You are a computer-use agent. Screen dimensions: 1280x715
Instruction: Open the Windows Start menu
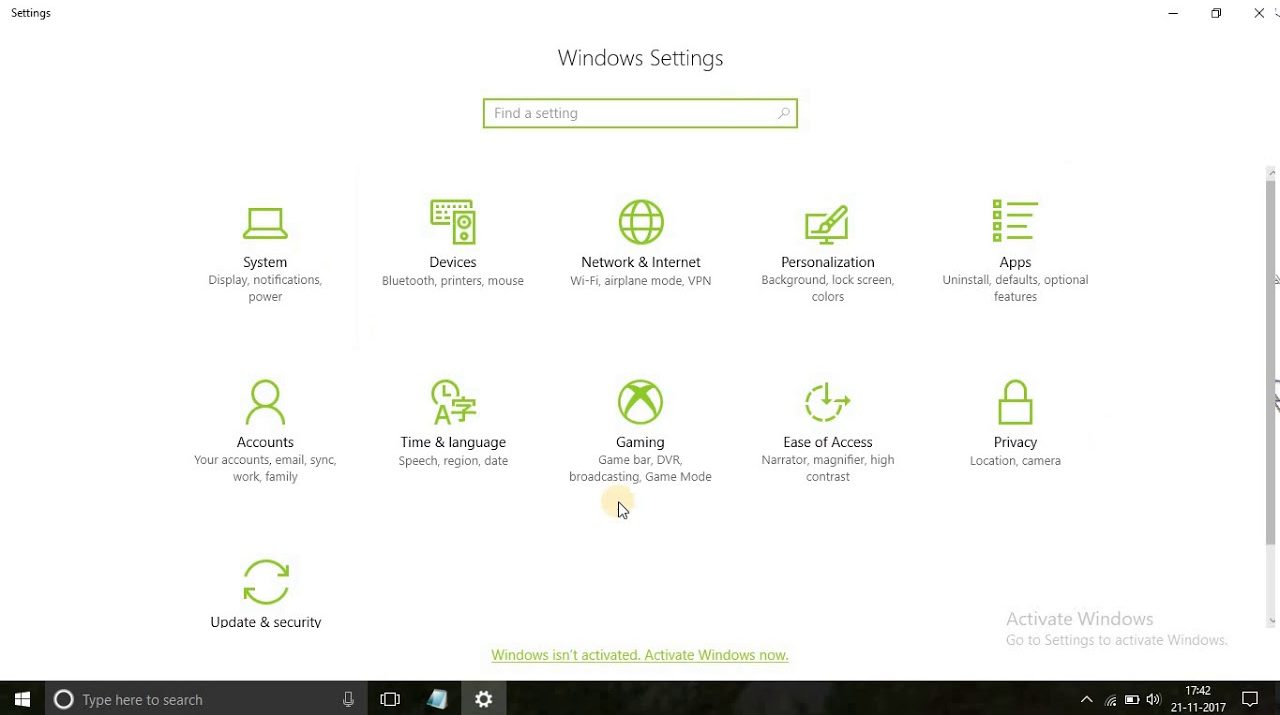(22, 699)
